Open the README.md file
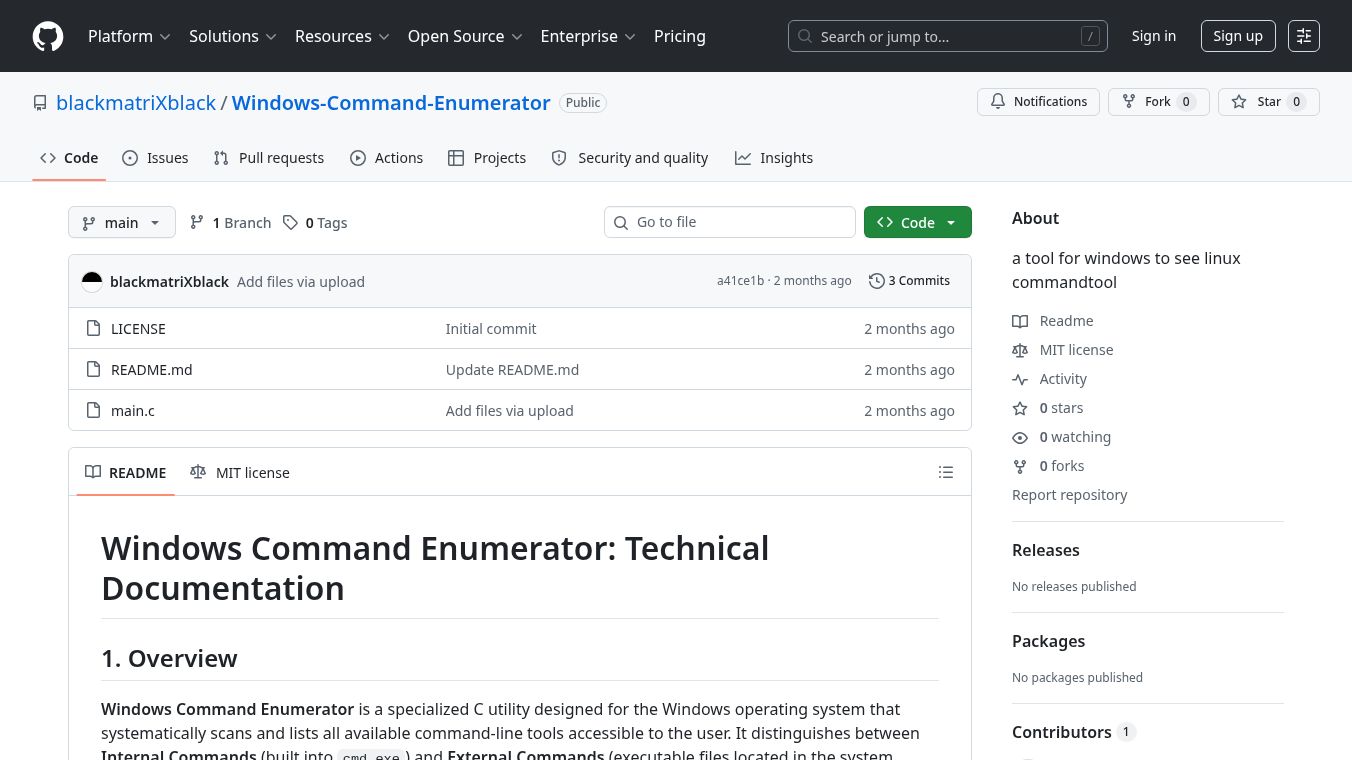The width and height of the screenshot is (1352, 760). coord(152,370)
